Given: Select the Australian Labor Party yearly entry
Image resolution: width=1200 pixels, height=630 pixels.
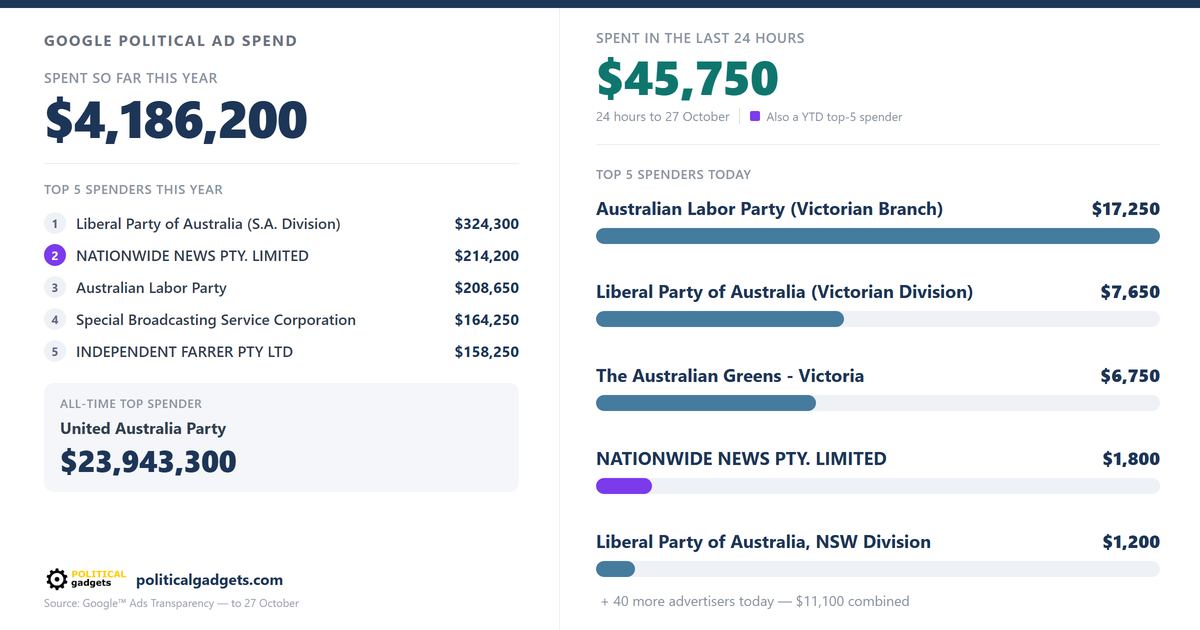Looking at the screenshot, I should 151,288.
